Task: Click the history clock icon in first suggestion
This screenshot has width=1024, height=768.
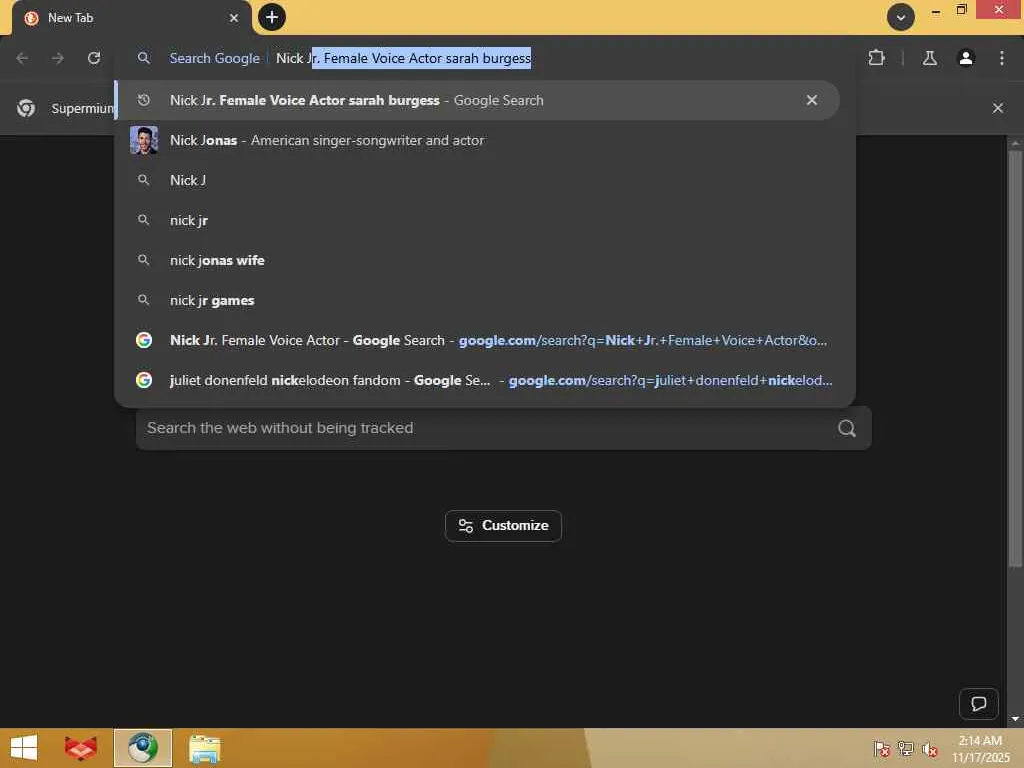Action: click(144, 100)
